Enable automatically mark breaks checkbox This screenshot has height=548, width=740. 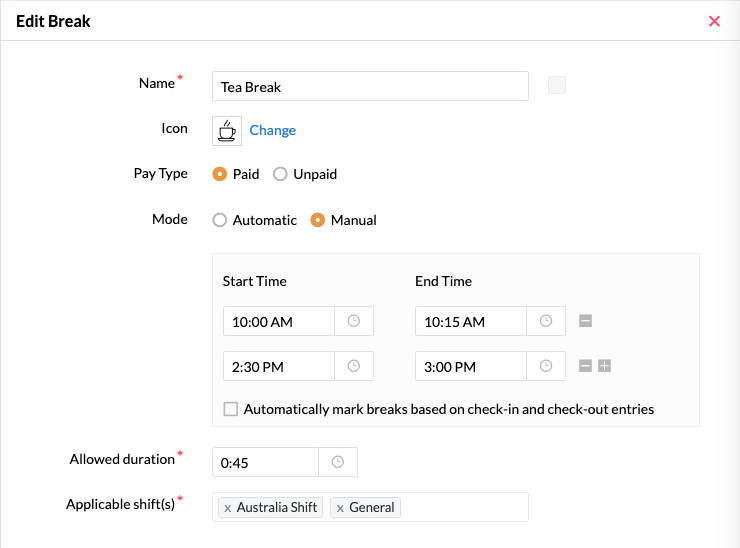(231, 409)
